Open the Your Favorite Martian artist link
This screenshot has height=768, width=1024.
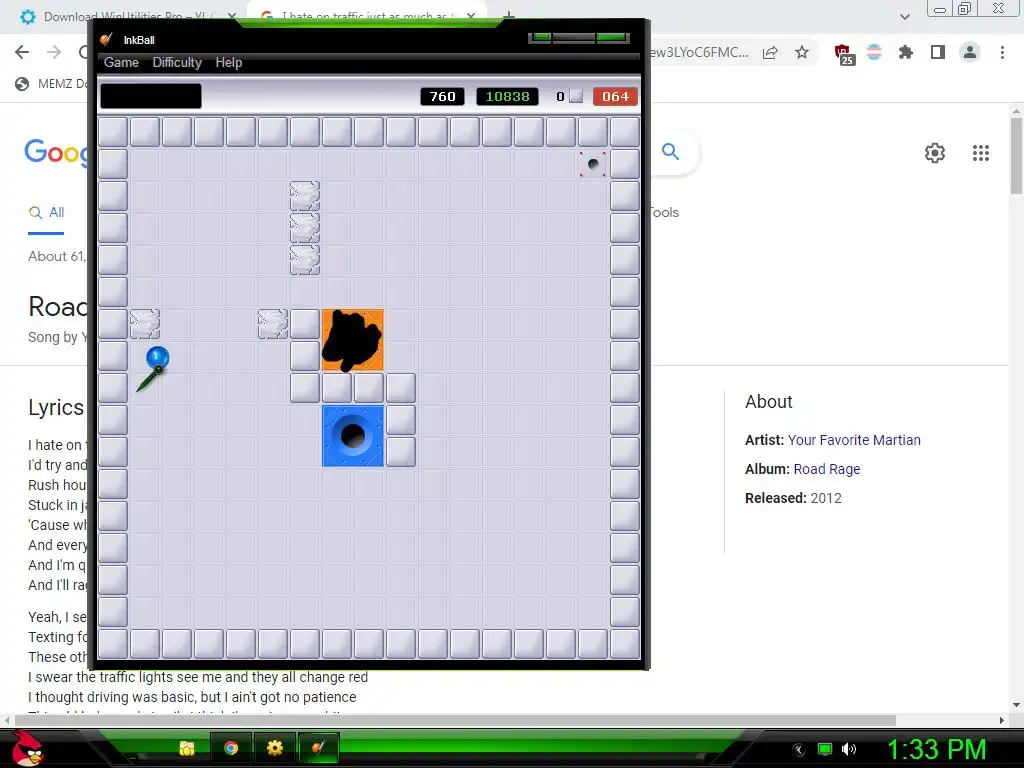click(854, 440)
